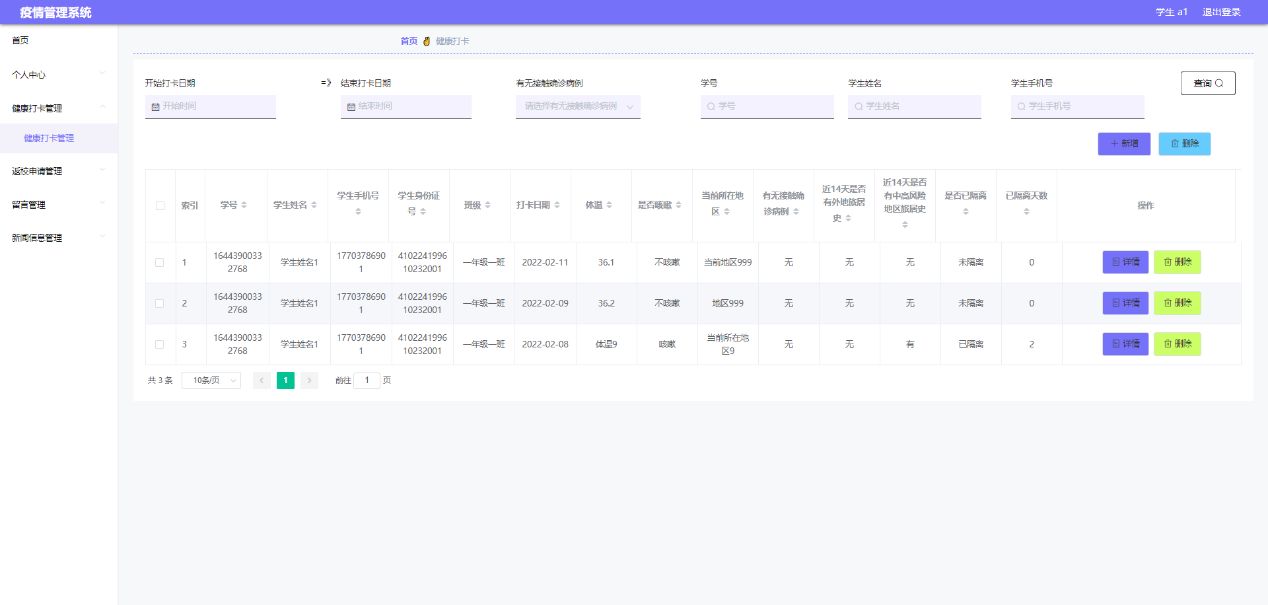
Task: Sort by 体温 using its header arrows
Action: (x=609, y=205)
